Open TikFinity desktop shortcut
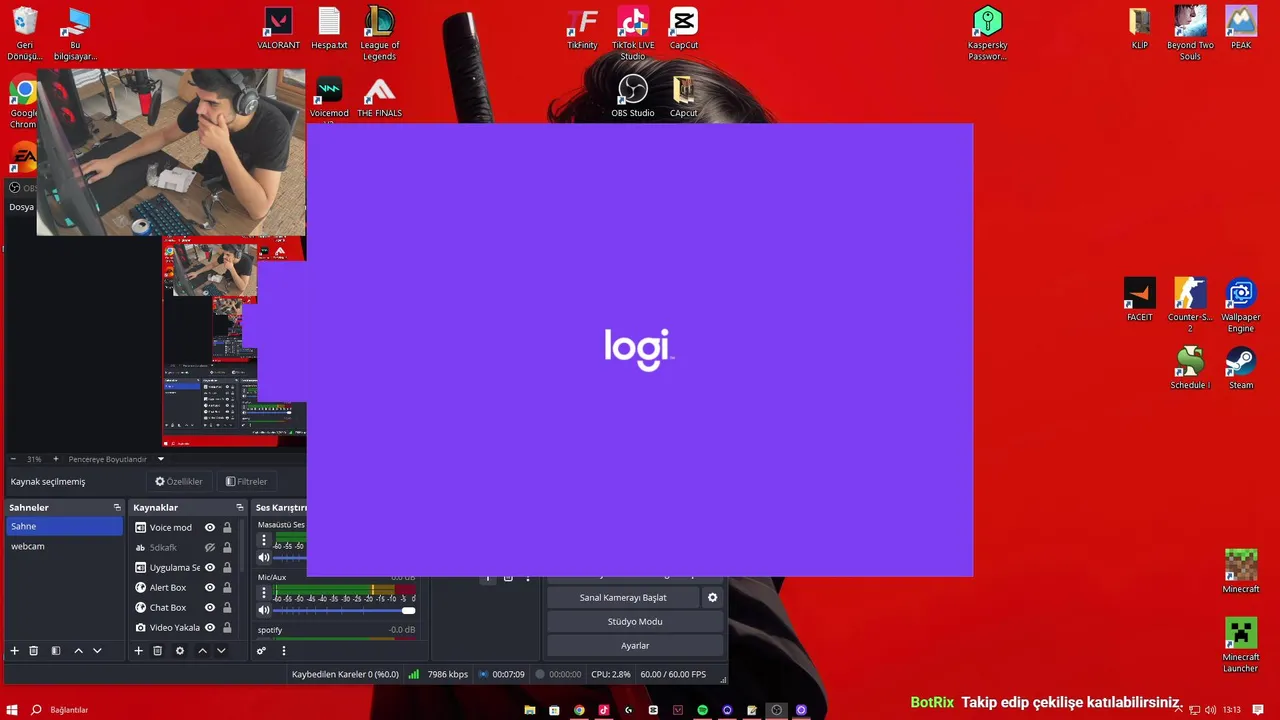 [x=582, y=28]
